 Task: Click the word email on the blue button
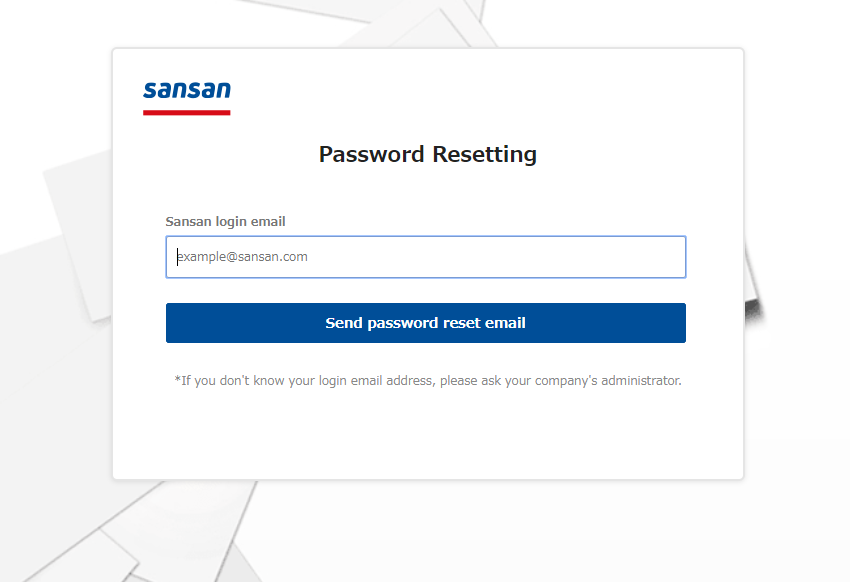pyautogui.click(x=505, y=323)
